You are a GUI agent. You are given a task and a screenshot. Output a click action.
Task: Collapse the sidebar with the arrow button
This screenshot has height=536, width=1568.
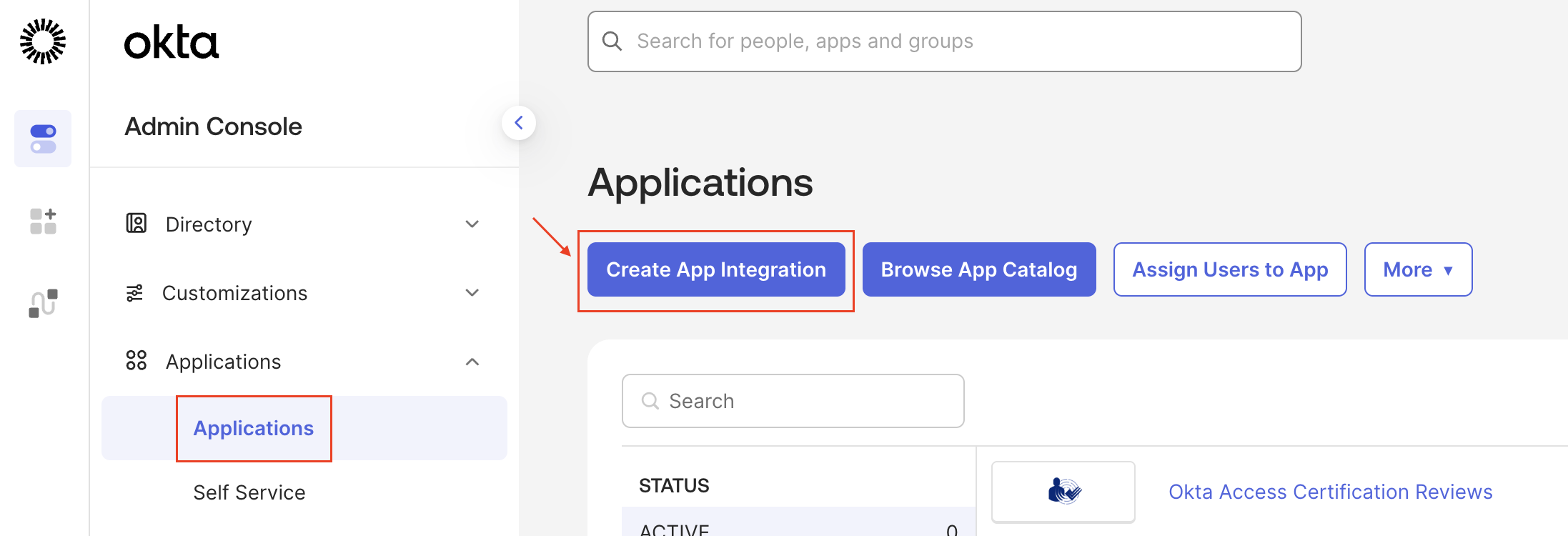point(519,123)
